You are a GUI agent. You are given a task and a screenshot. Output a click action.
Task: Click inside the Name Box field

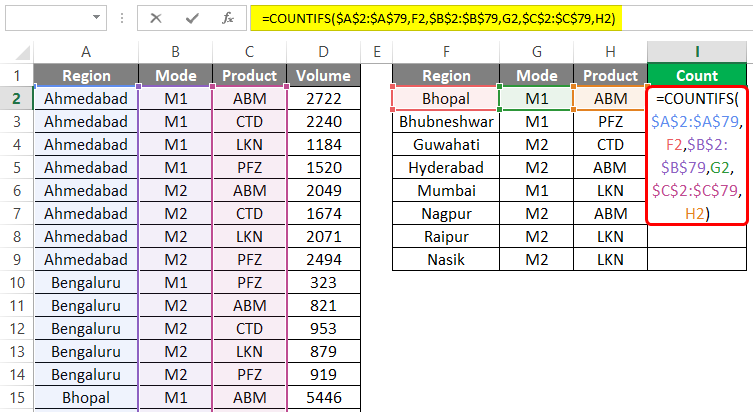pos(45,17)
